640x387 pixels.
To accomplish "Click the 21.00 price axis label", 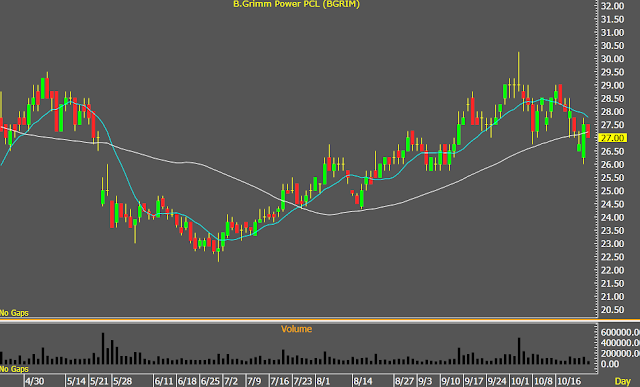I will pos(613,296).
